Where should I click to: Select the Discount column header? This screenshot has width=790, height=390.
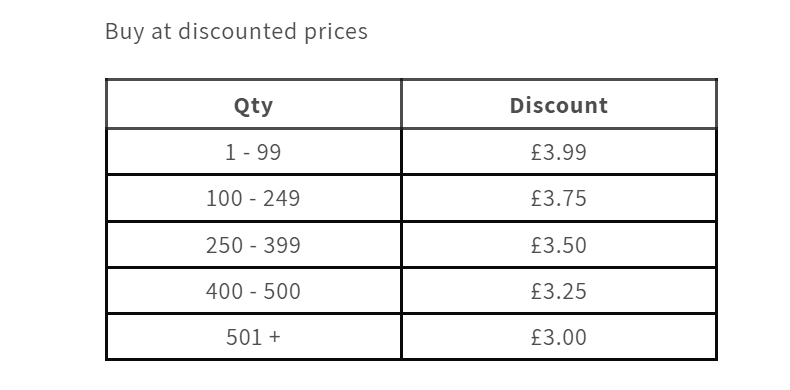coord(559,105)
